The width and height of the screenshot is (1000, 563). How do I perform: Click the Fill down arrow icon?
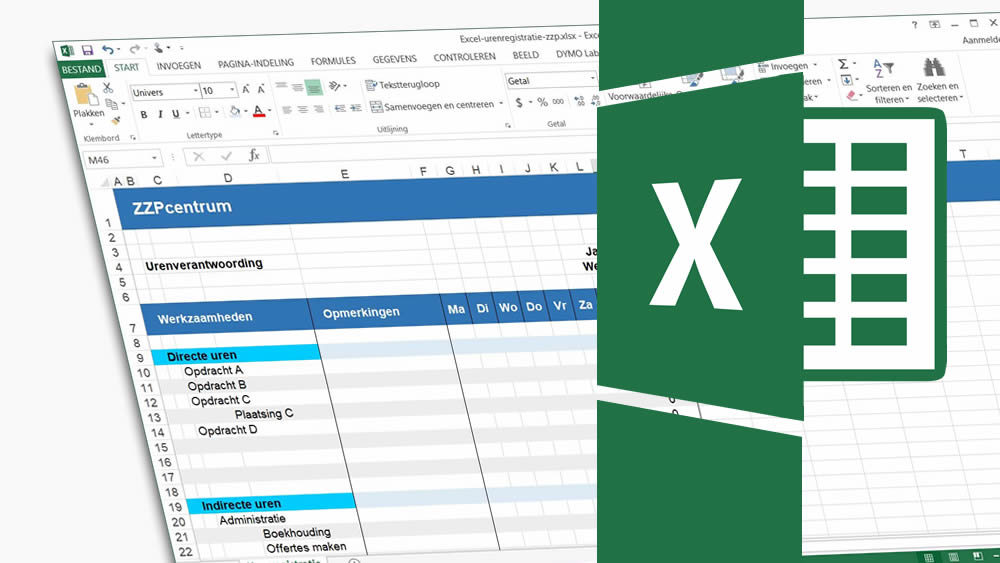point(846,80)
